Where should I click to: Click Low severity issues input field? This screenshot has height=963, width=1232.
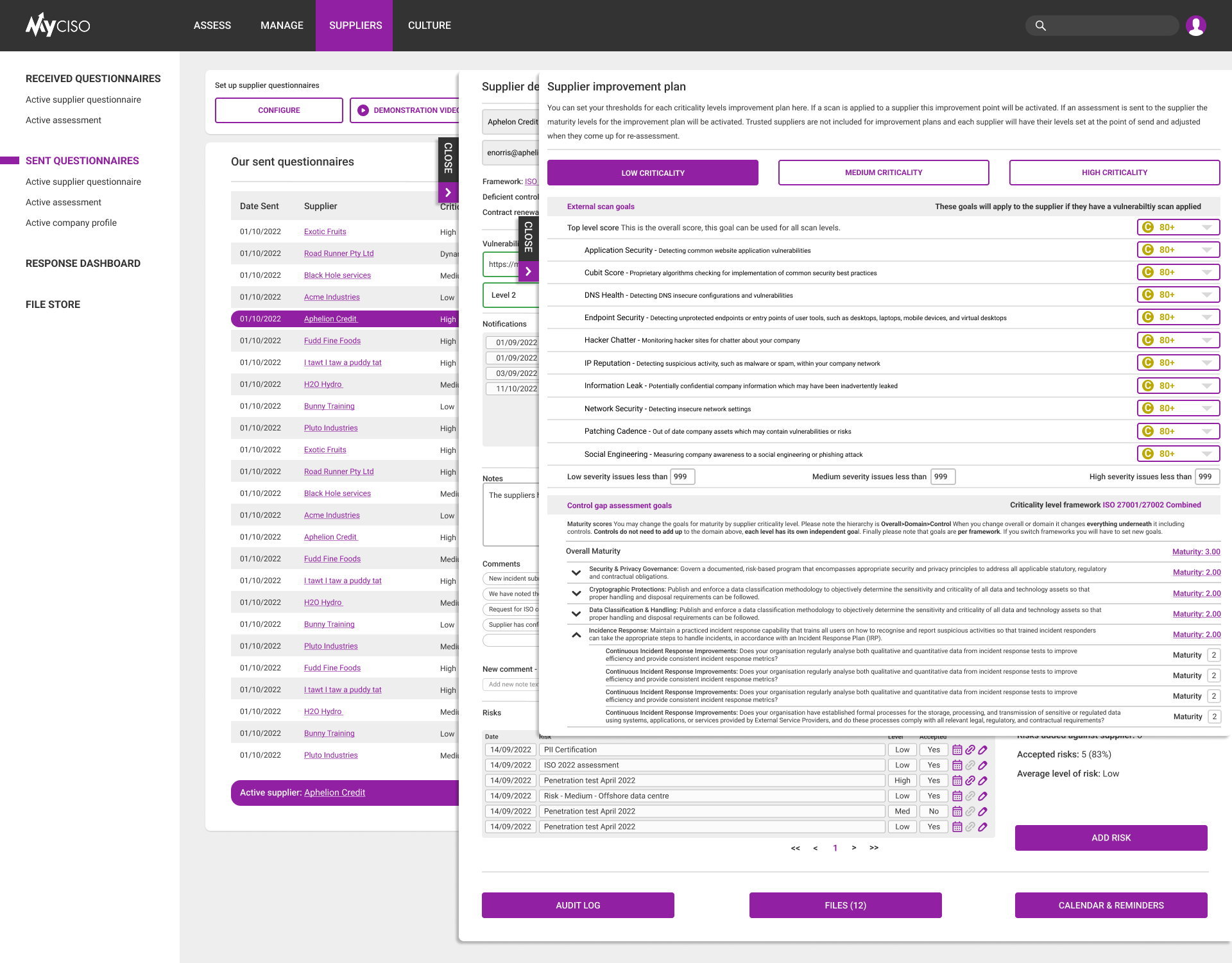click(683, 477)
